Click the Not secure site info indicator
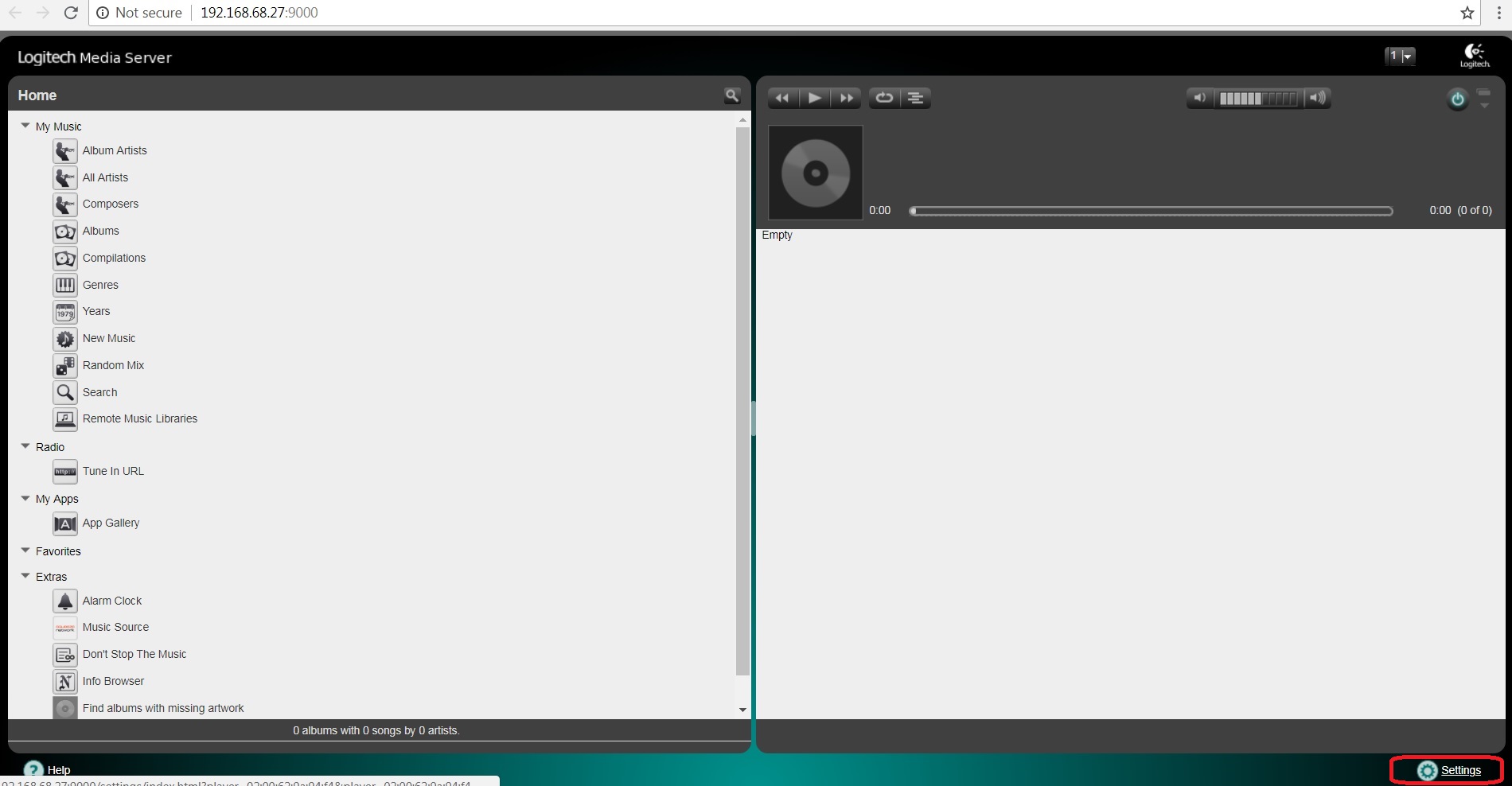1512x786 pixels. coord(139,13)
